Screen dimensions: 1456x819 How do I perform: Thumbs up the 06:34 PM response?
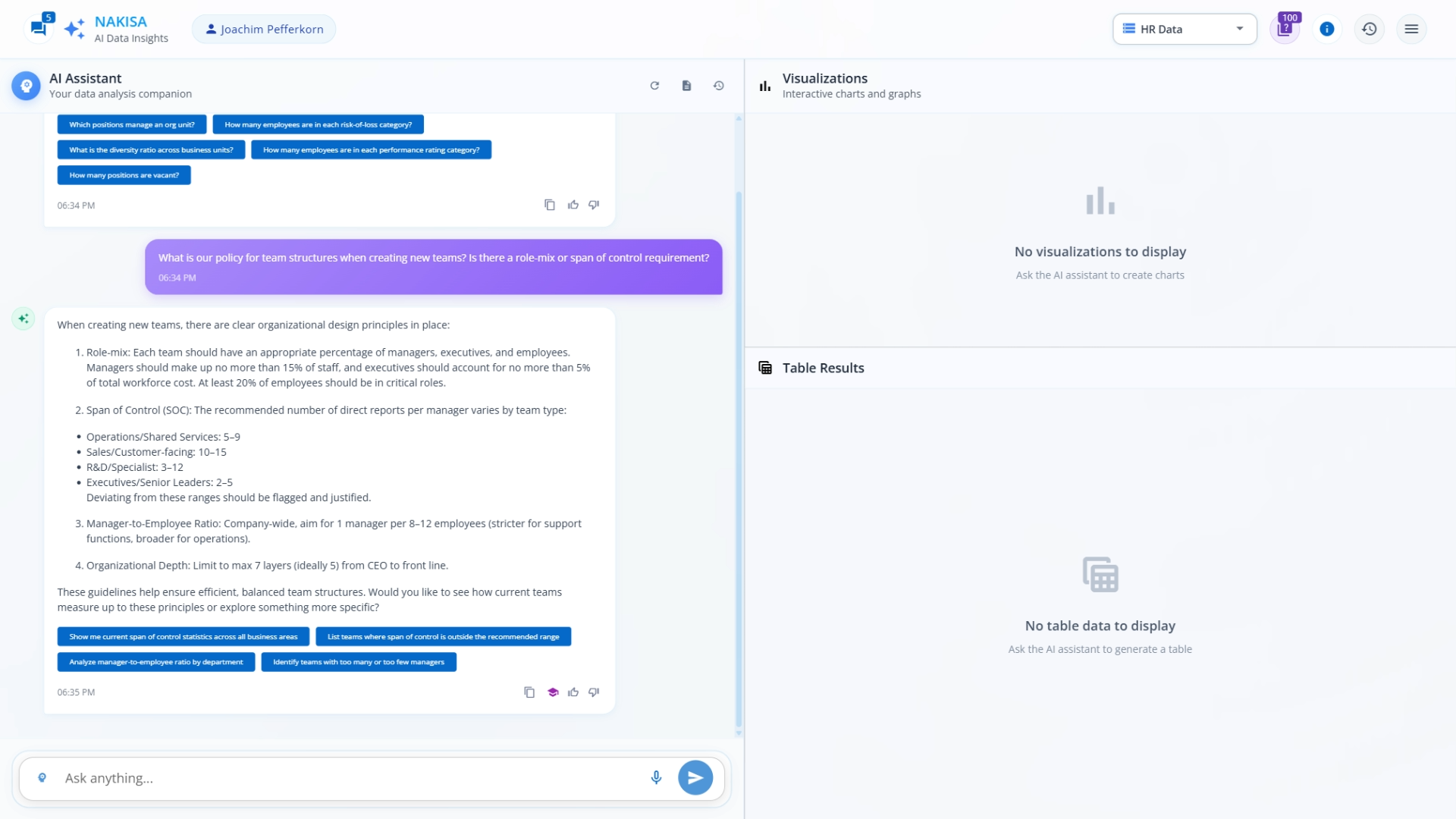[573, 205]
